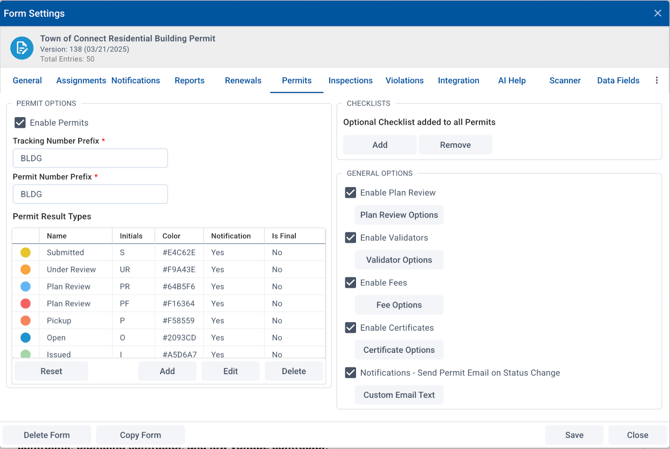Open the Data Fields tab
The height and width of the screenshot is (449, 670).
pos(618,81)
